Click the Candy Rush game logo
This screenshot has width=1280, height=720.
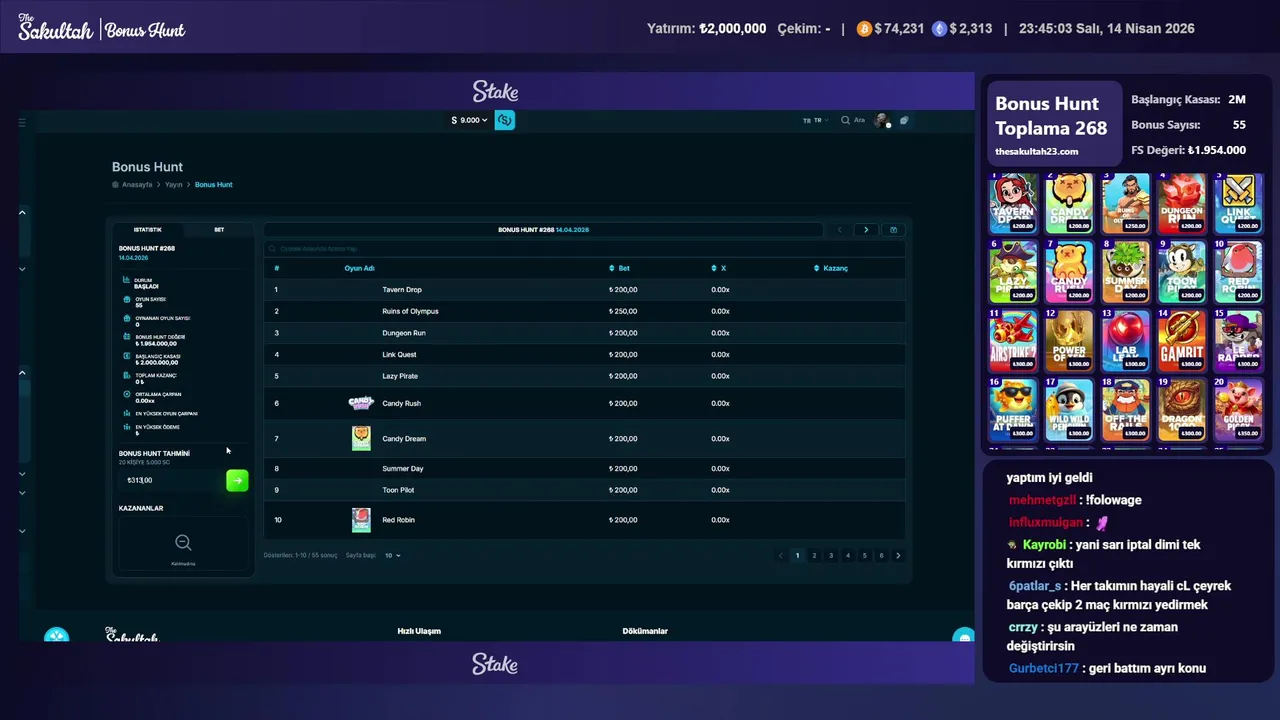360,403
